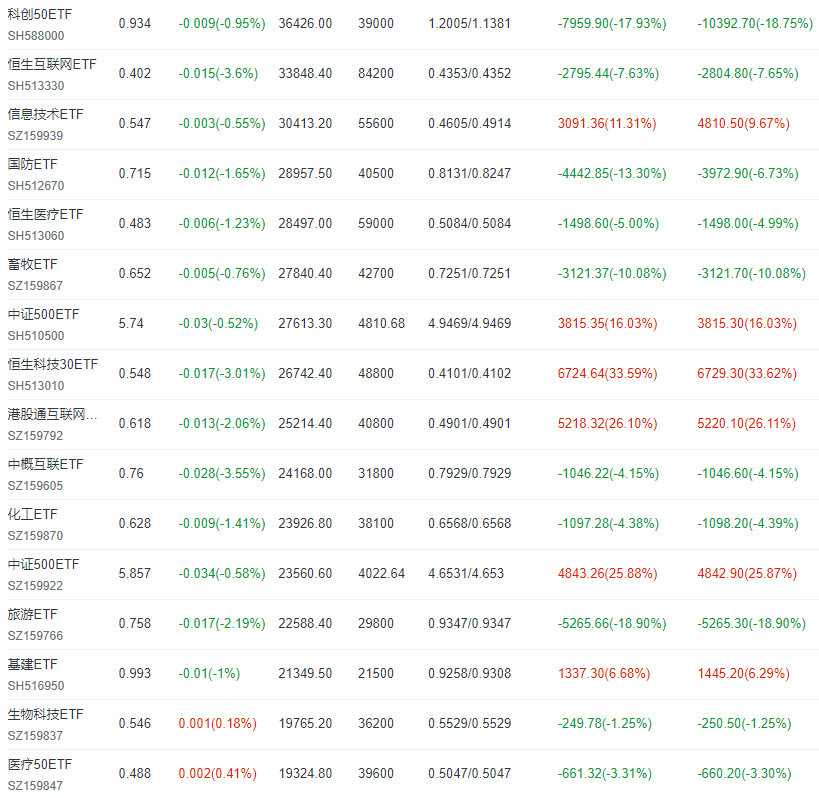Click loss -2795.44(-7.63%)

coord(609,74)
